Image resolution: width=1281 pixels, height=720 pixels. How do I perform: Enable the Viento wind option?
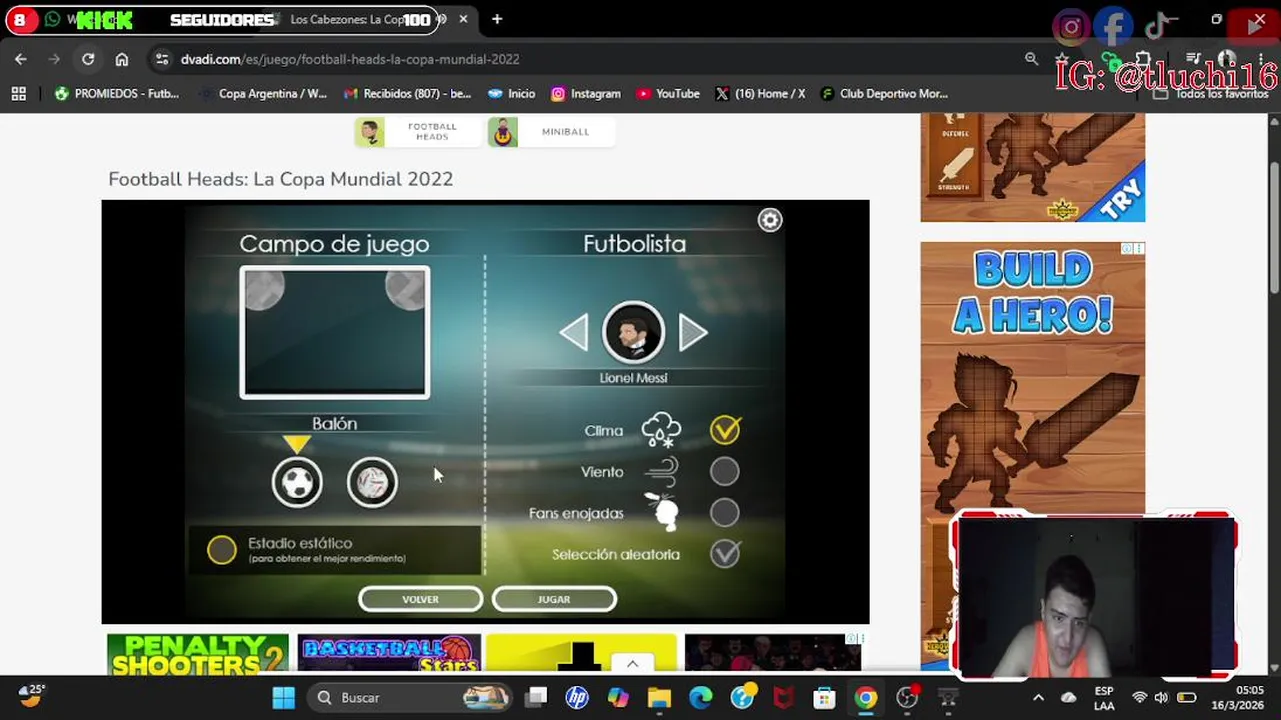click(x=725, y=472)
